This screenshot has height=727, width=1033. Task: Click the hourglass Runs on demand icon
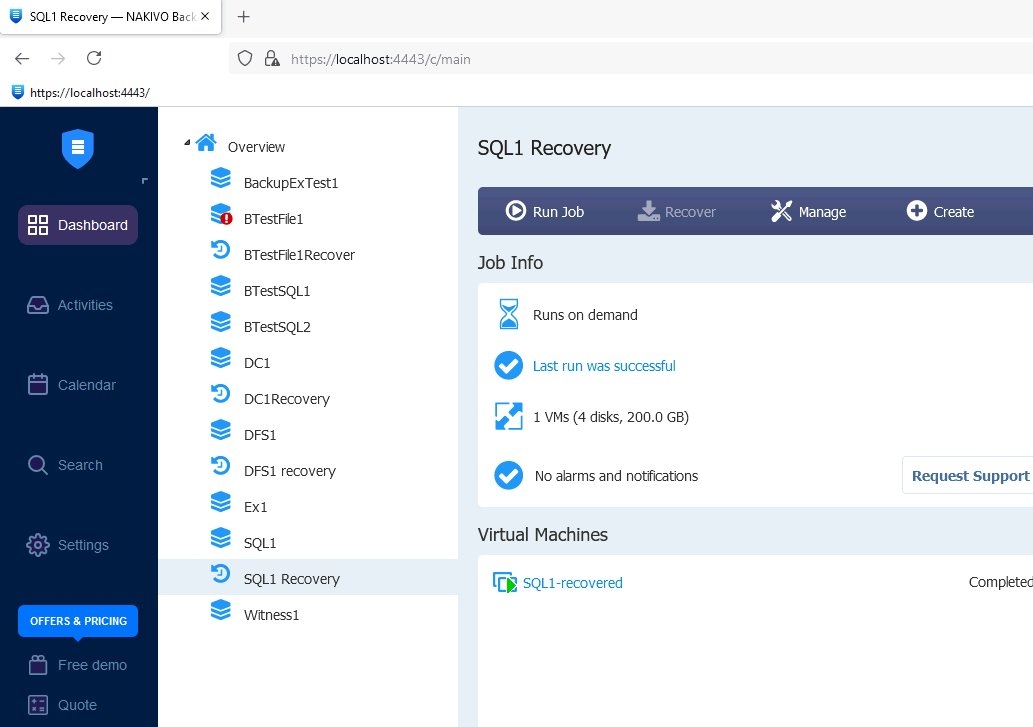point(509,314)
